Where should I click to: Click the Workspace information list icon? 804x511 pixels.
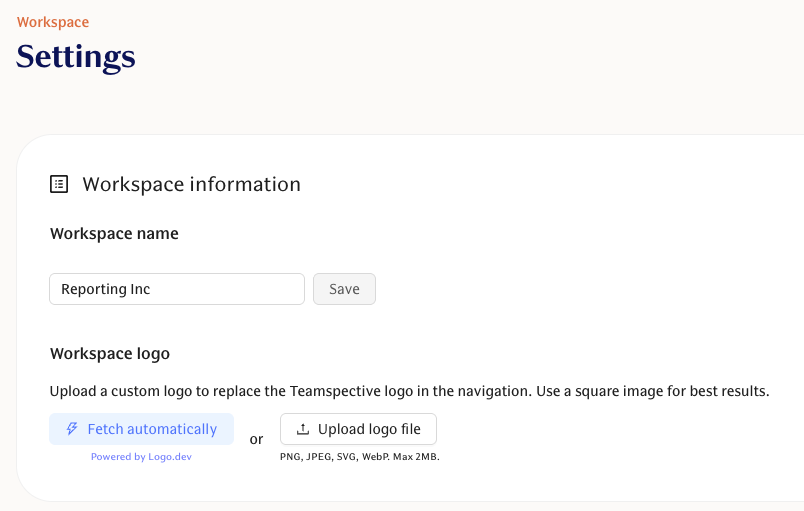(59, 184)
